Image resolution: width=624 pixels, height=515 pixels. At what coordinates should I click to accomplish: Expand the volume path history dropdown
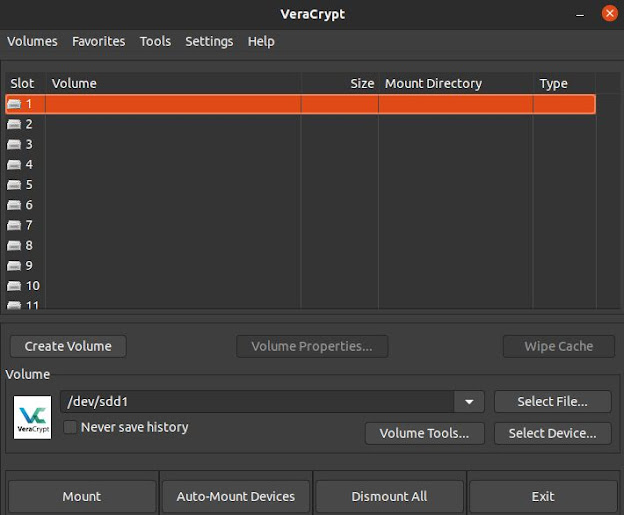pyautogui.click(x=469, y=402)
